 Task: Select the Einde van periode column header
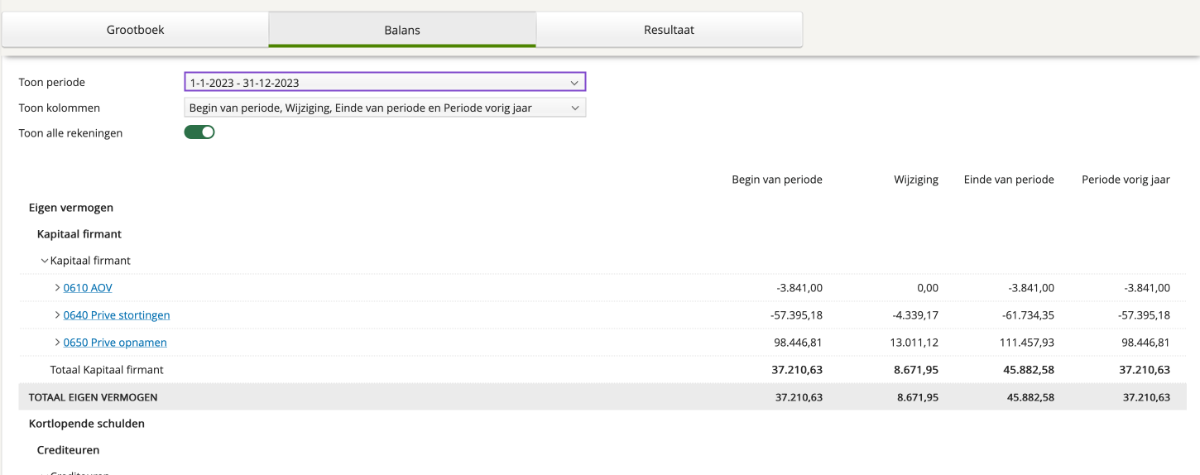point(1009,180)
